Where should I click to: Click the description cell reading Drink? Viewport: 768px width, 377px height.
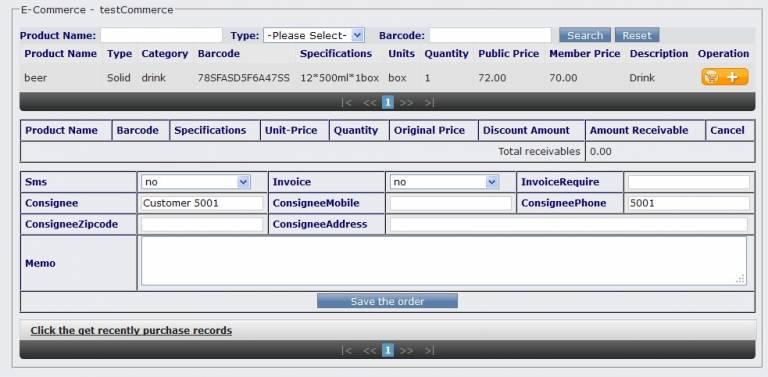click(642, 77)
